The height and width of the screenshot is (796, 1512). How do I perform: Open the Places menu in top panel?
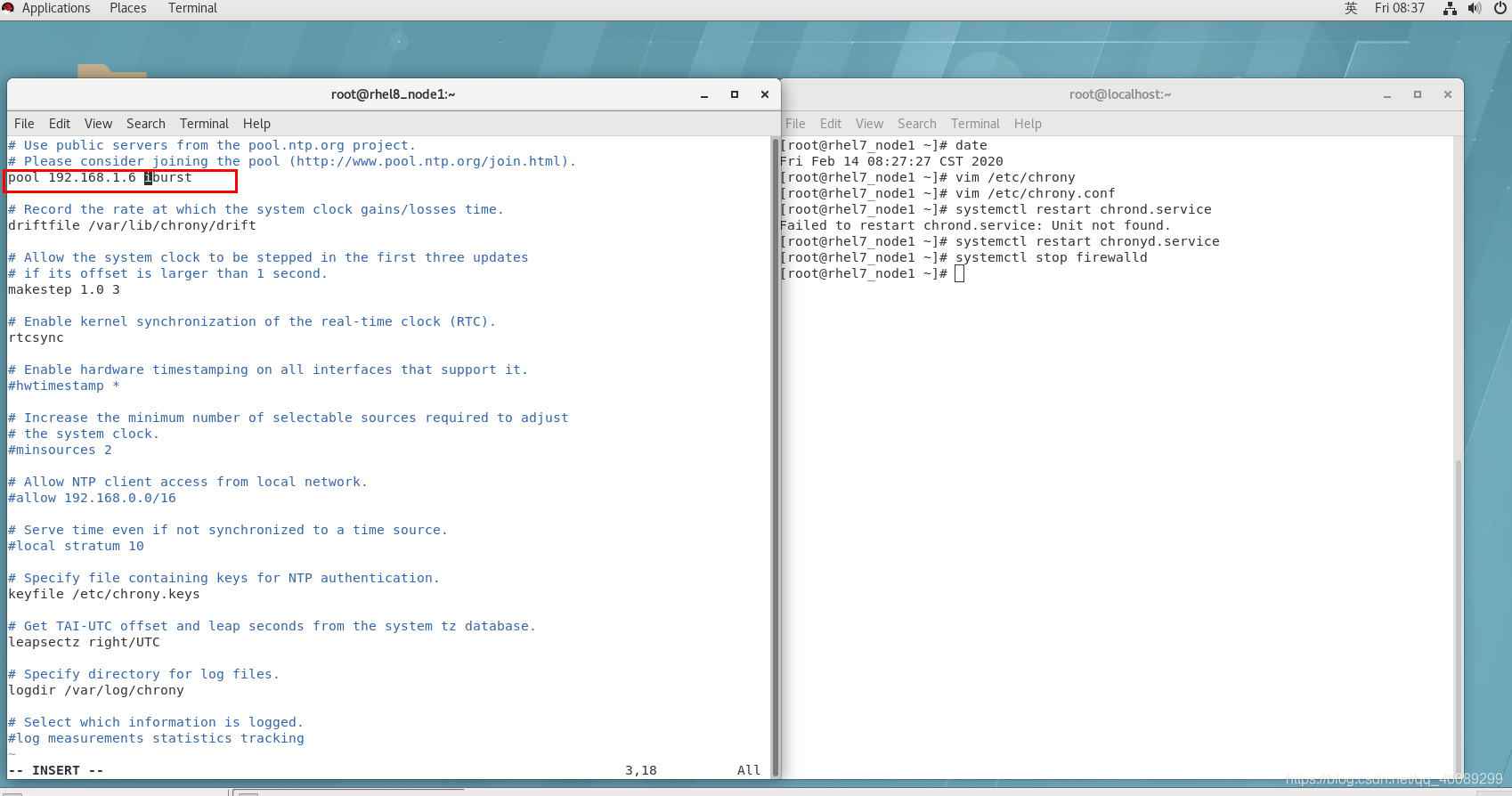click(128, 8)
